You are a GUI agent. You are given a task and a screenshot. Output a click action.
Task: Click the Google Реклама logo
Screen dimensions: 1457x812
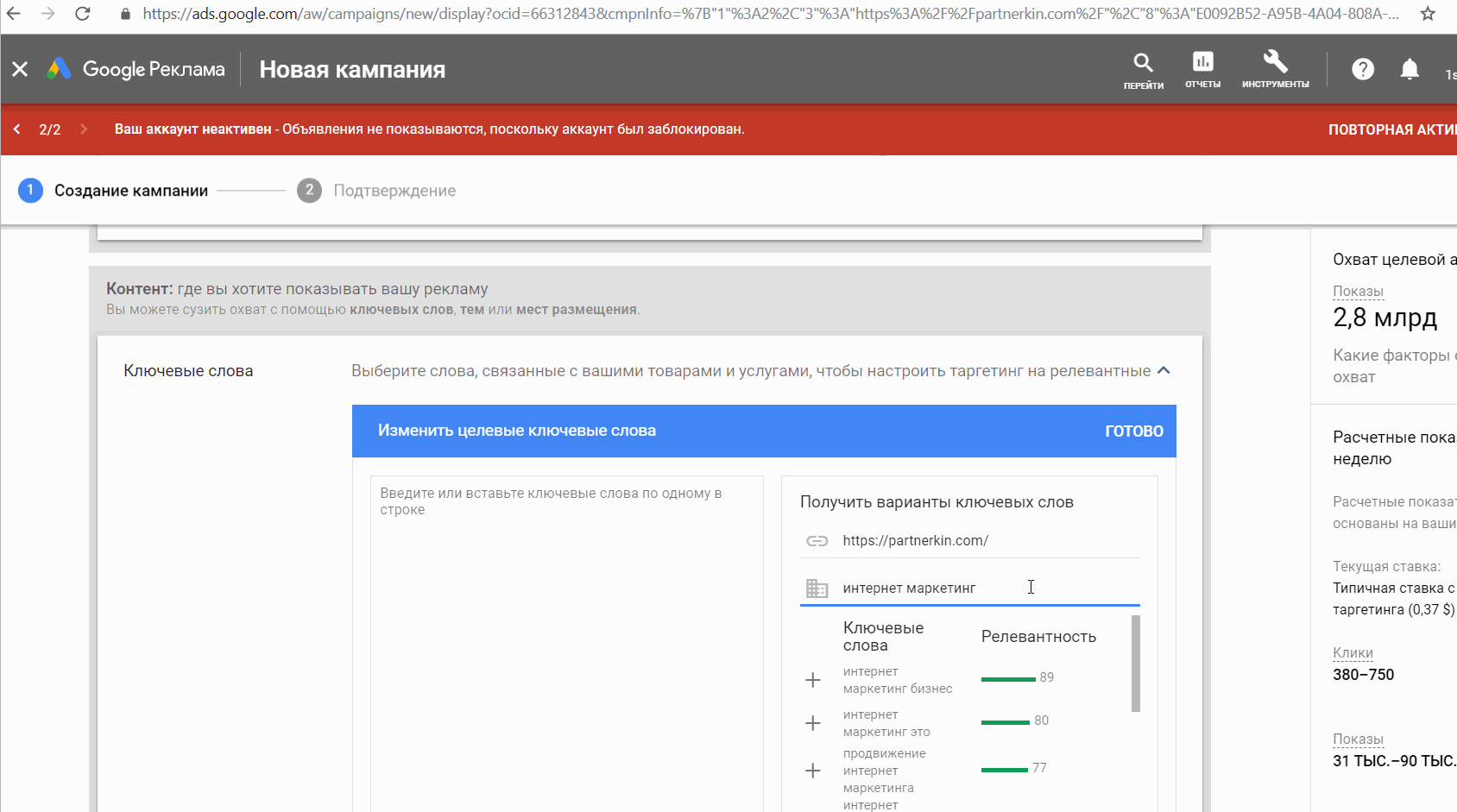click(136, 68)
